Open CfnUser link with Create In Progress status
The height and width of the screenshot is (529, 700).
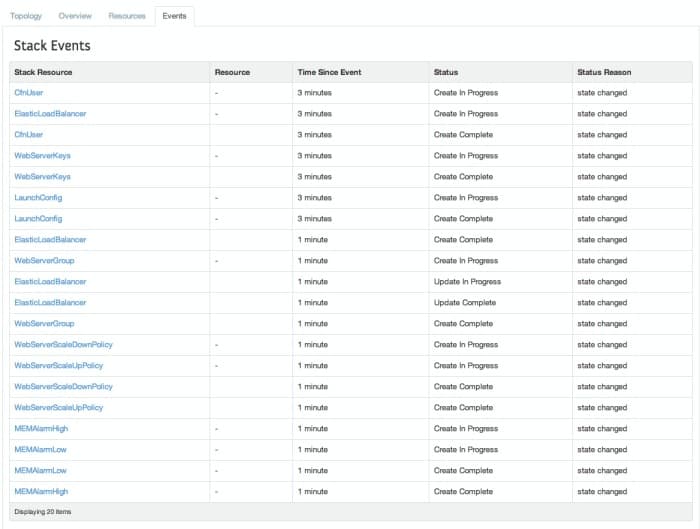pyautogui.click(x=28, y=93)
